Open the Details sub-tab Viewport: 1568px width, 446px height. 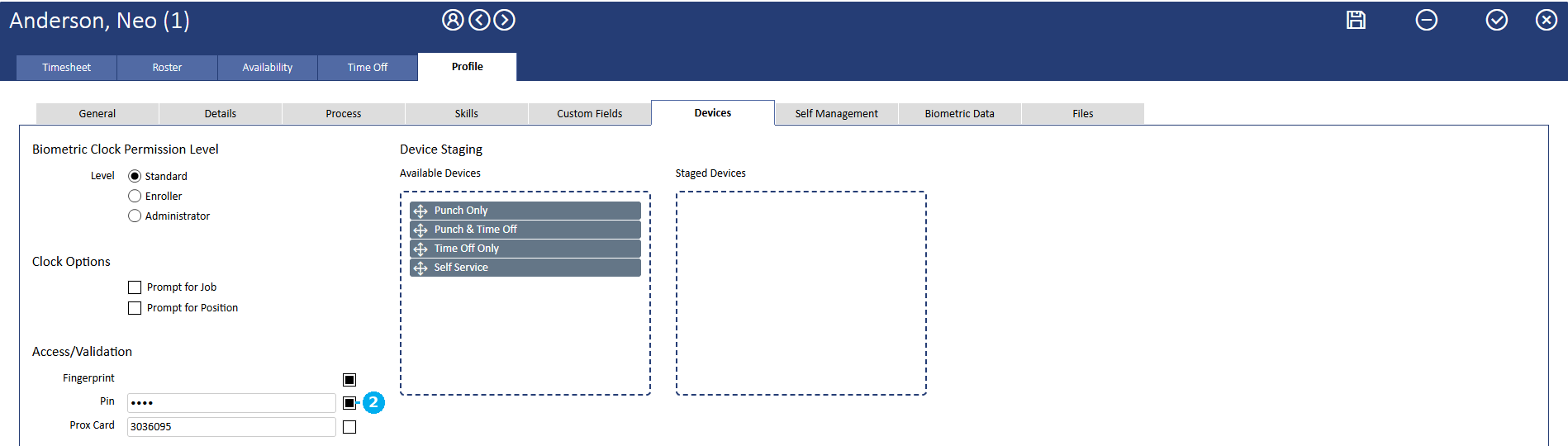(221, 114)
